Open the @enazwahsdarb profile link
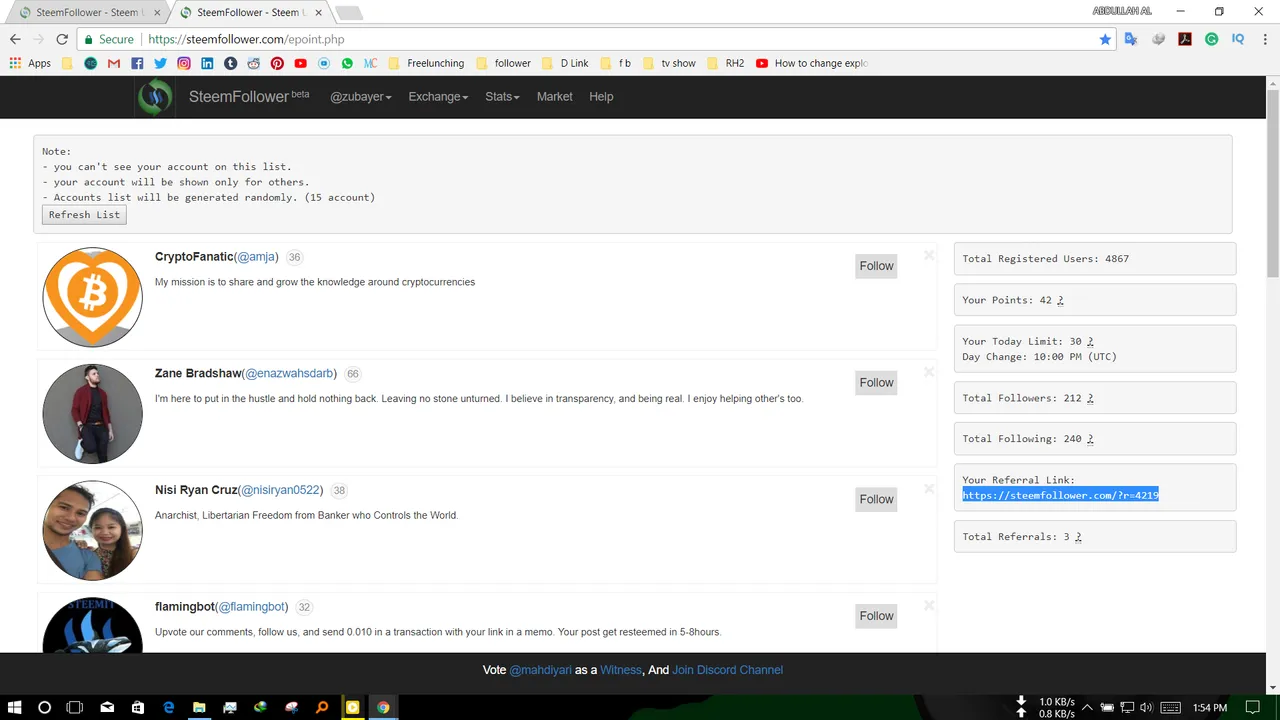Image resolution: width=1280 pixels, height=720 pixels. click(x=289, y=374)
